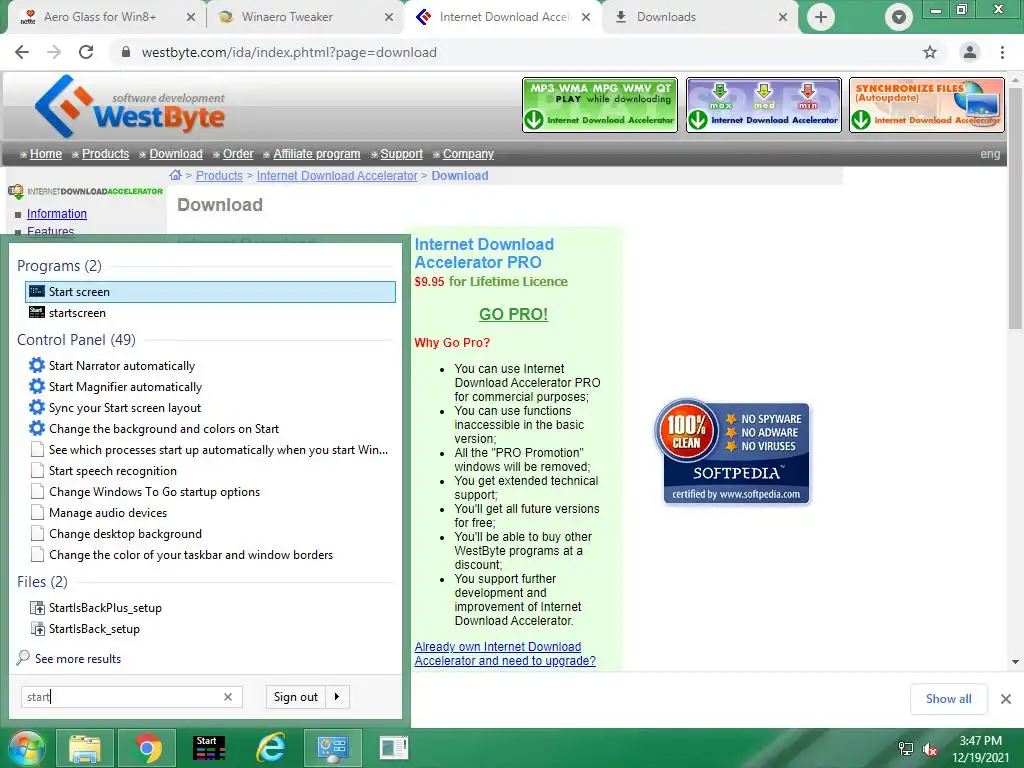
Task: Open Start speech recognition result
Action: pos(210,471)
